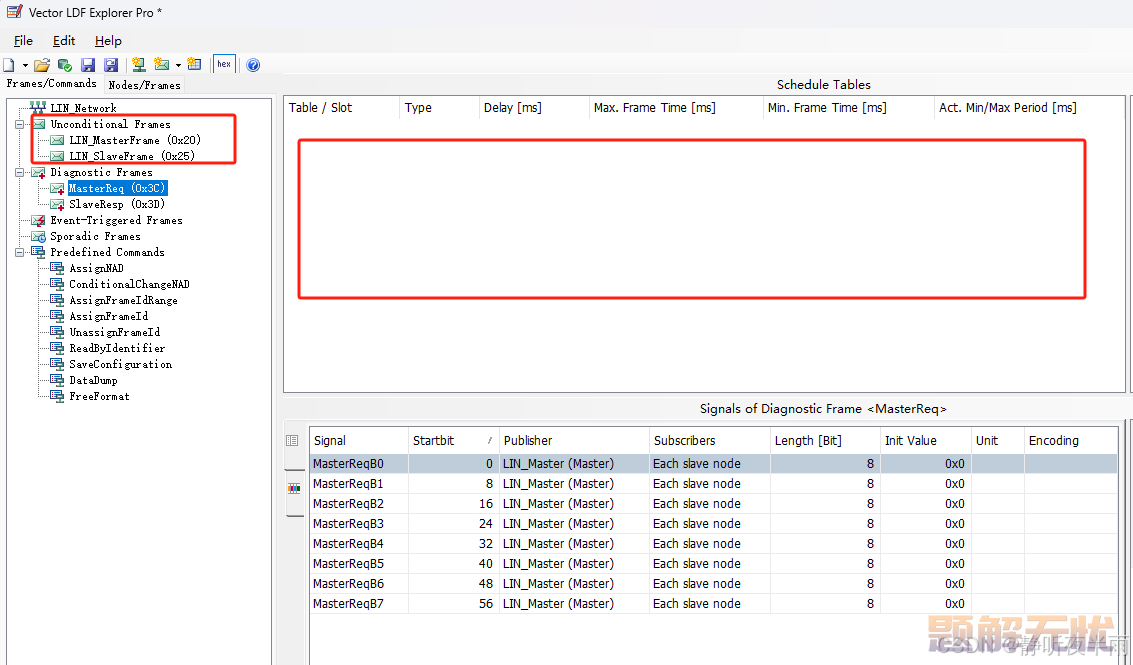The image size is (1133, 665).
Task: Click the Delay [ms] column header
Action: (534, 108)
